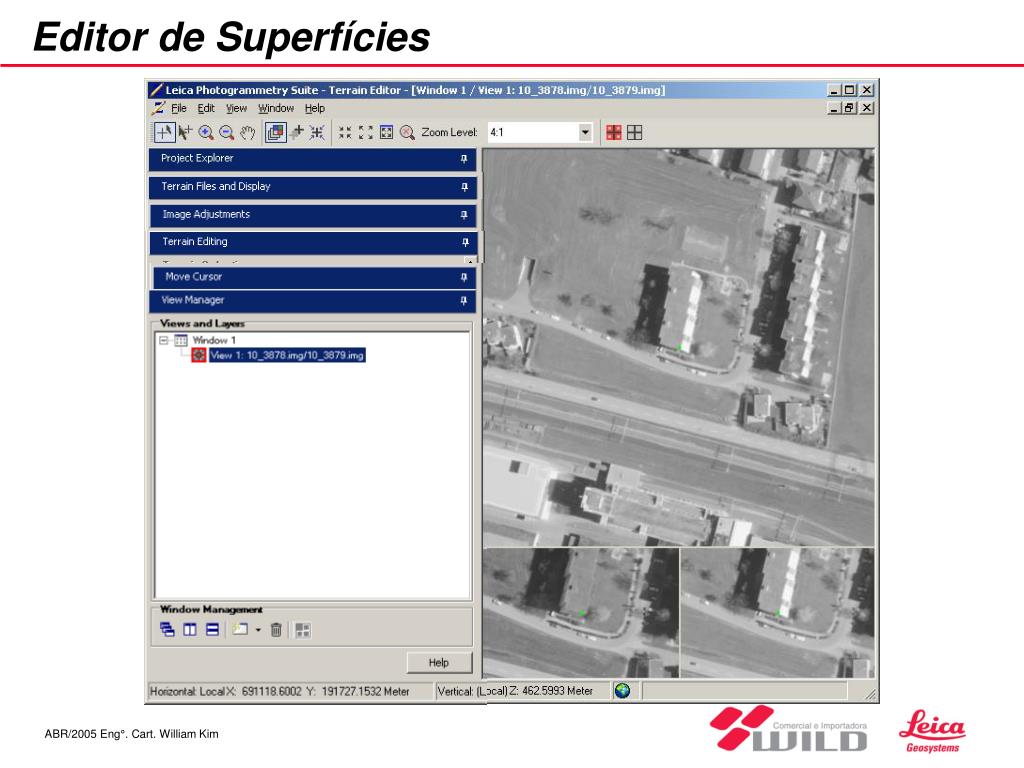Pin the Terrain Files and Display panel

(x=464, y=187)
